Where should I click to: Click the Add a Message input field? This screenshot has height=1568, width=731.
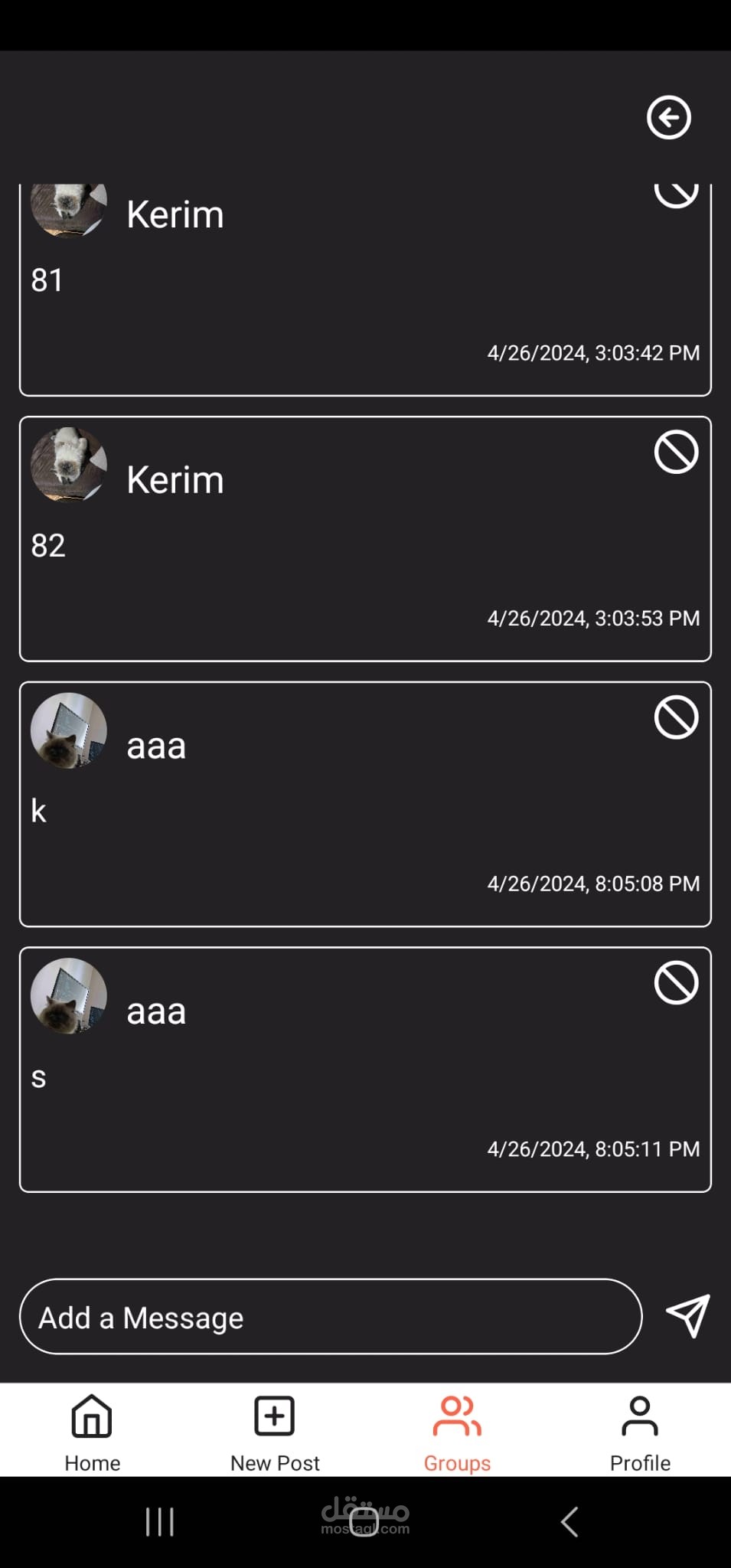pyautogui.click(x=331, y=1316)
